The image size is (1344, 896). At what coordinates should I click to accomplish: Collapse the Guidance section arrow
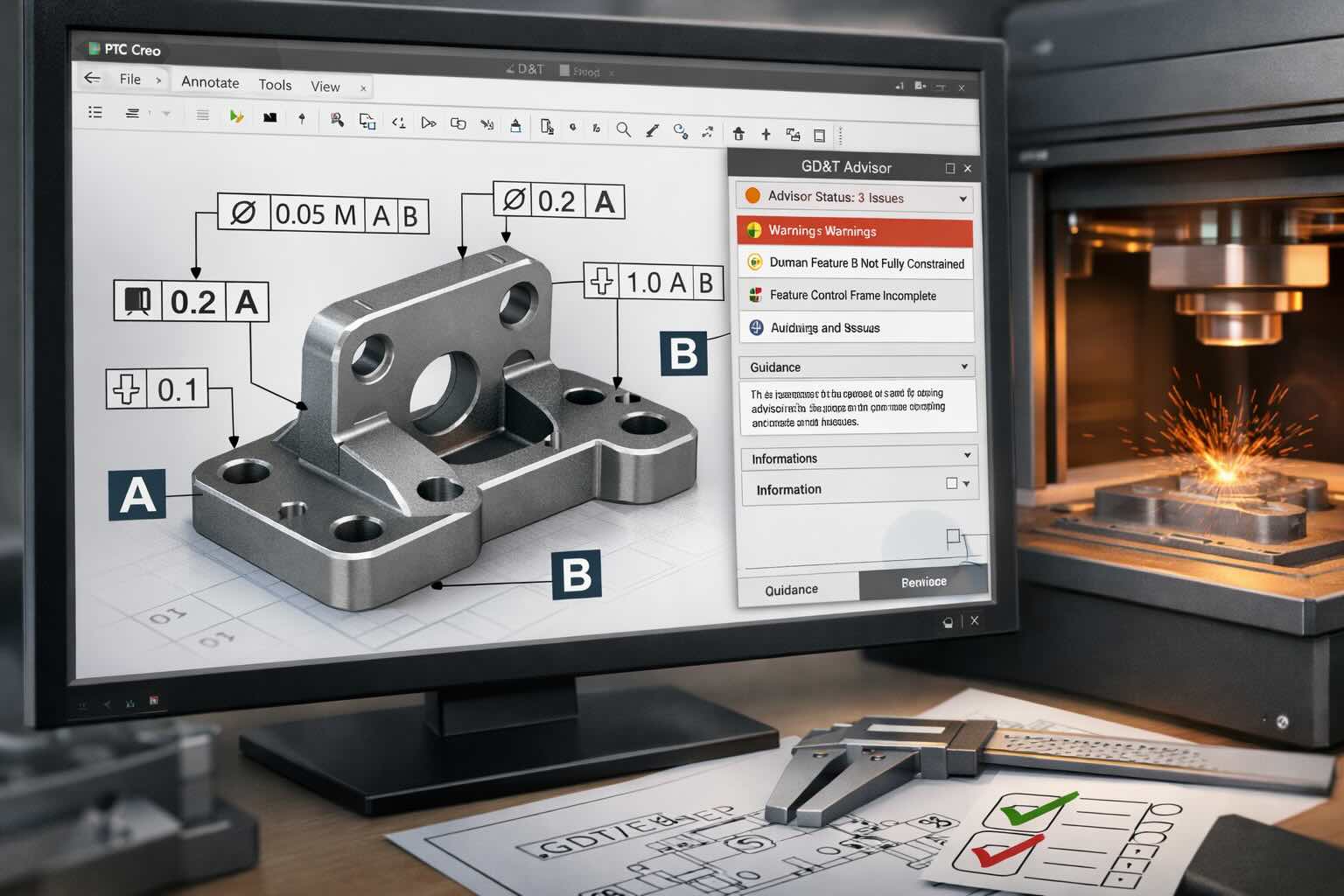pyautogui.click(x=964, y=367)
